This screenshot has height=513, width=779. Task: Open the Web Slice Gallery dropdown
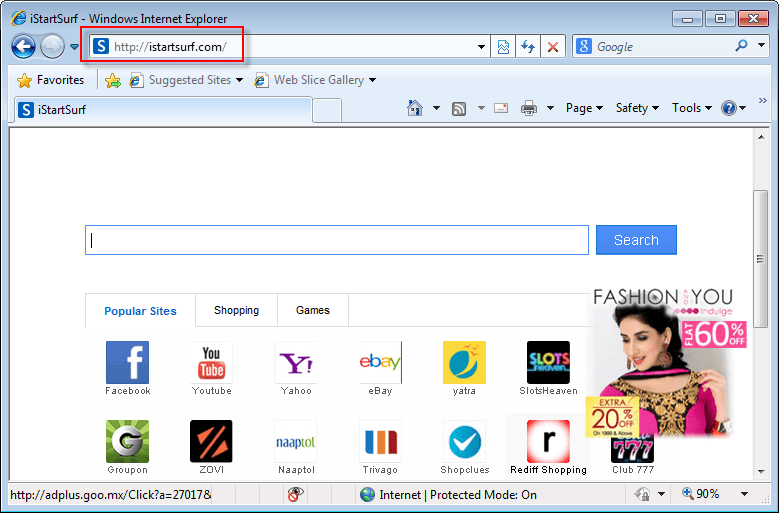point(315,80)
